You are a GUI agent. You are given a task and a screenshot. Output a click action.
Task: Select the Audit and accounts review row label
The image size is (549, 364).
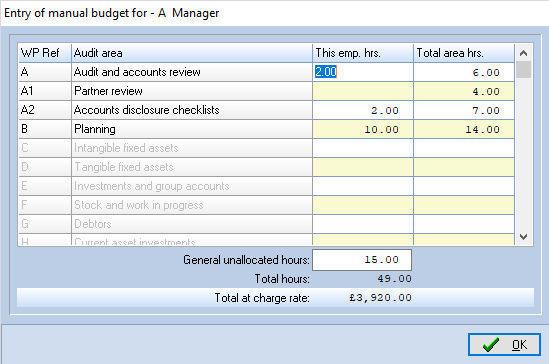click(192, 72)
